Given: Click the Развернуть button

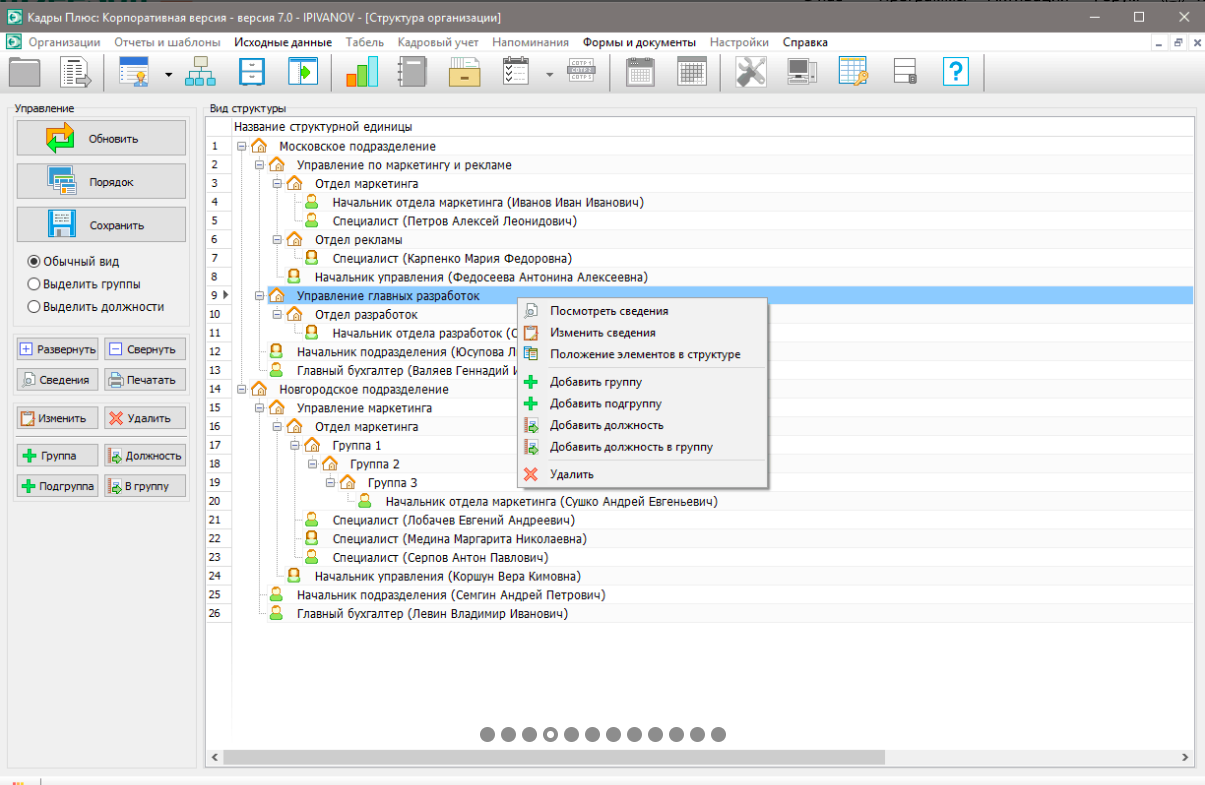Looking at the screenshot, I should [58, 349].
